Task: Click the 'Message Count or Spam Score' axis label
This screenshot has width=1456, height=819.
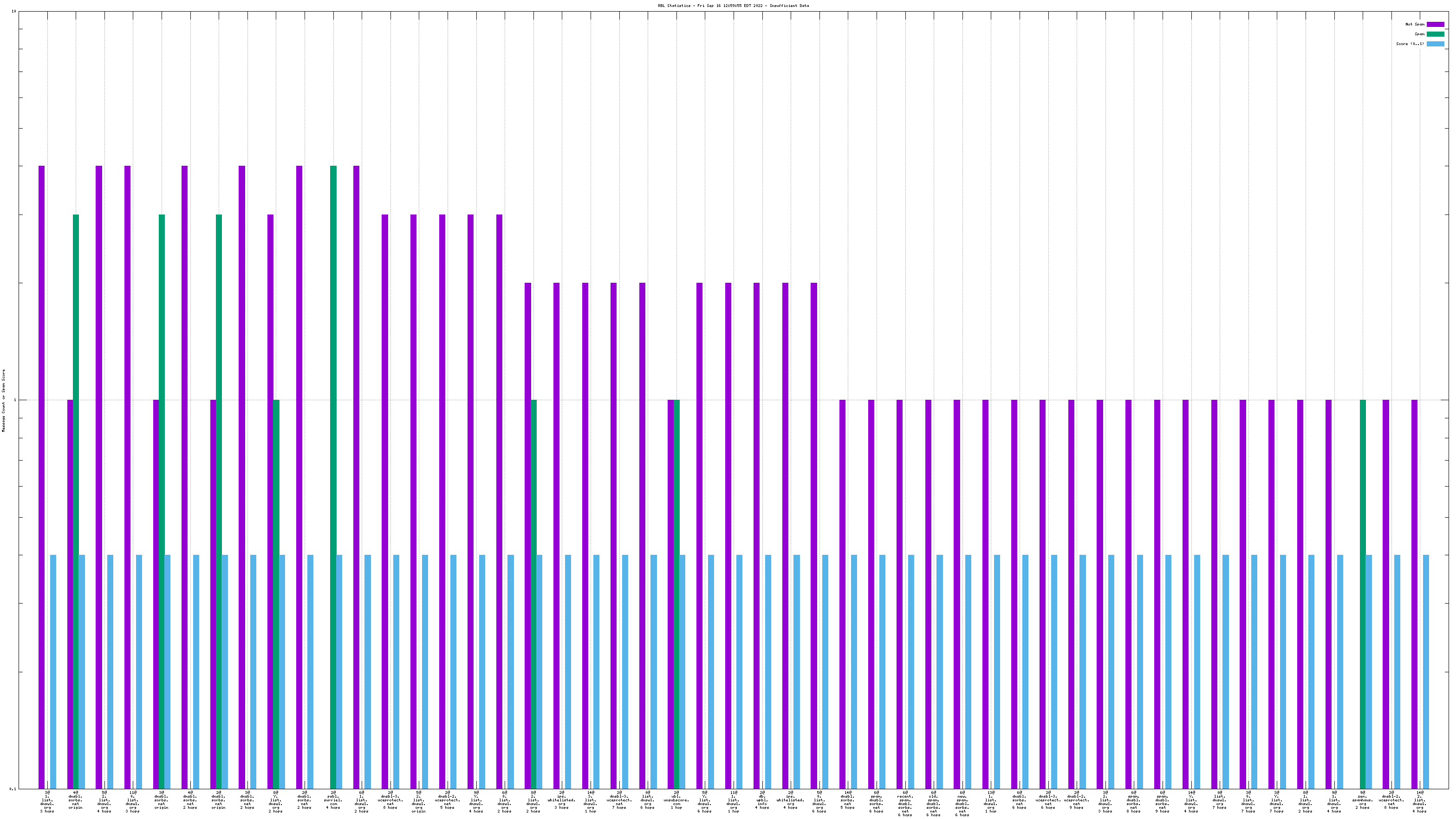Action: click(x=3, y=400)
